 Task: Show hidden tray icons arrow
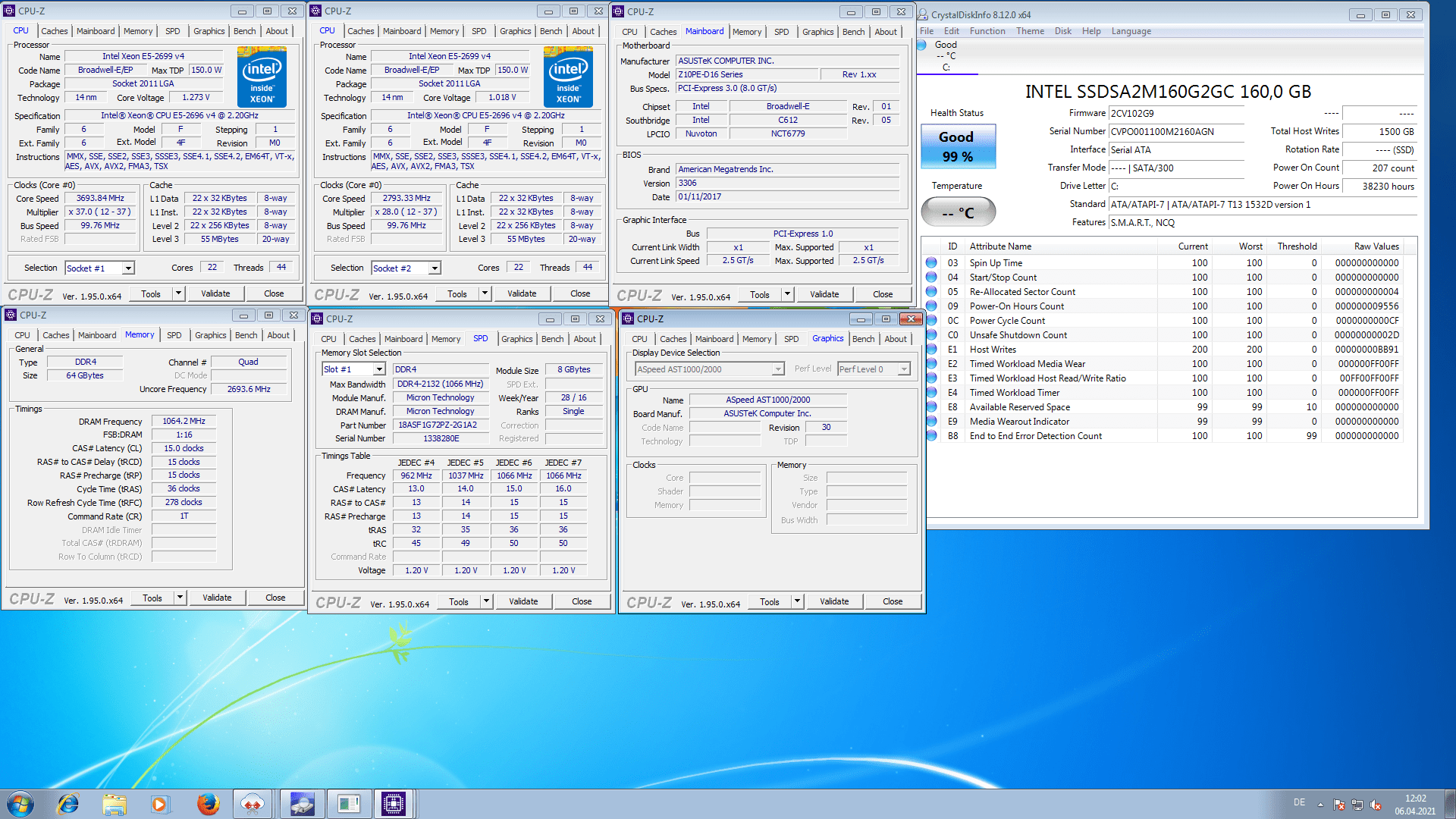[x=1320, y=805]
